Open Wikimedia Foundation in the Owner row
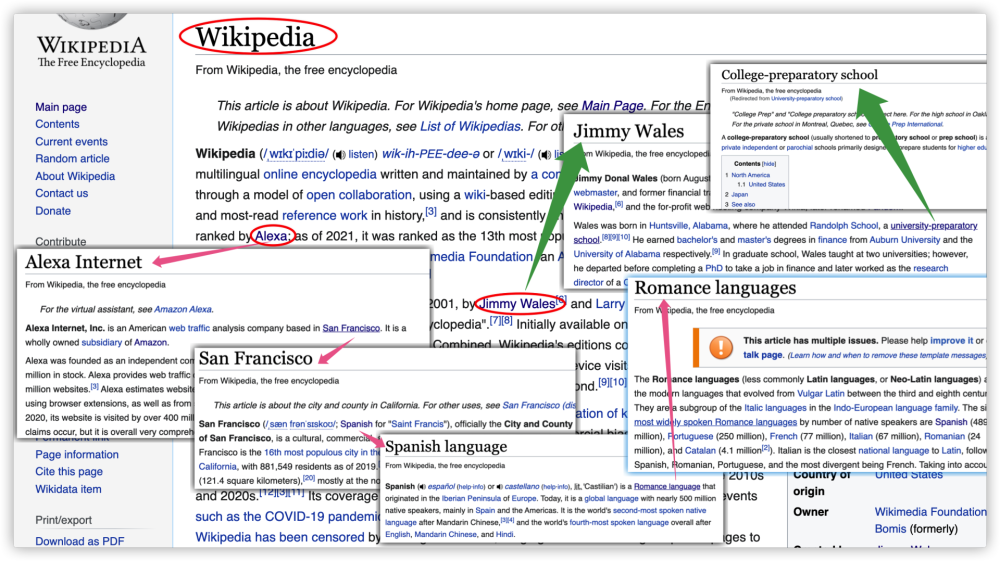Viewport: 1000px width, 561px height. [x=930, y=512]
